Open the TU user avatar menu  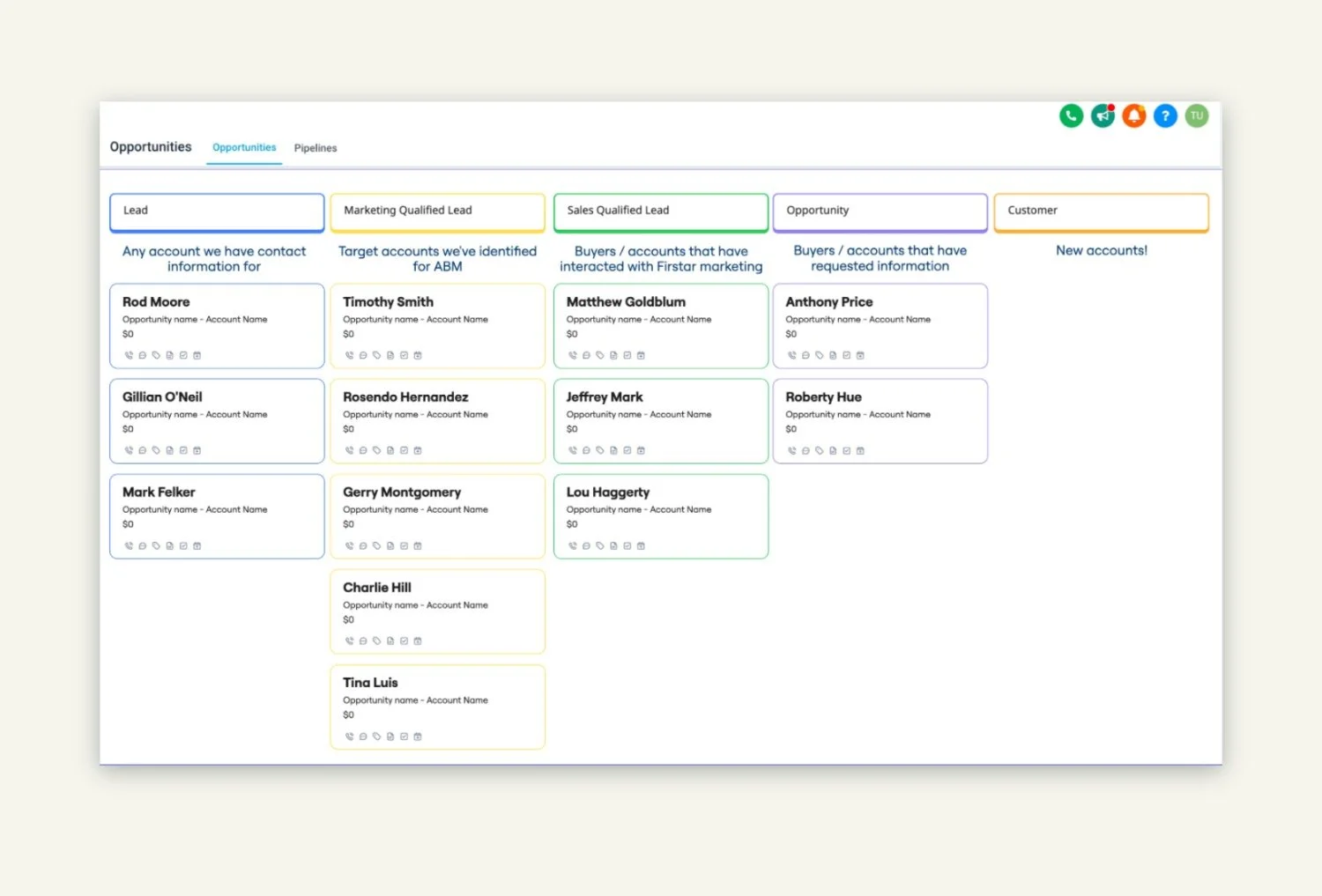click(1197, 115)
